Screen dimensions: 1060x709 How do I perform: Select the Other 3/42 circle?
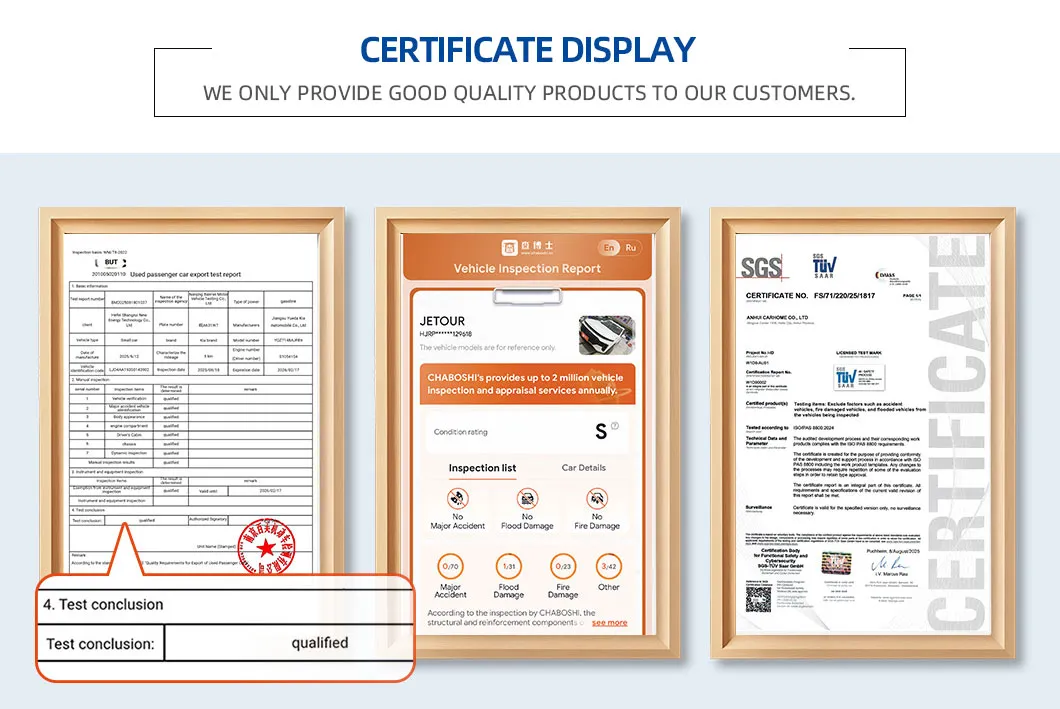click(x=608, y=566)
